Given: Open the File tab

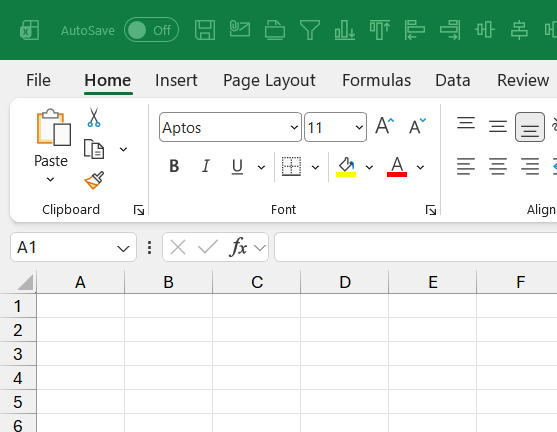Looking at the screenshot, I should [x=38, y=80].
